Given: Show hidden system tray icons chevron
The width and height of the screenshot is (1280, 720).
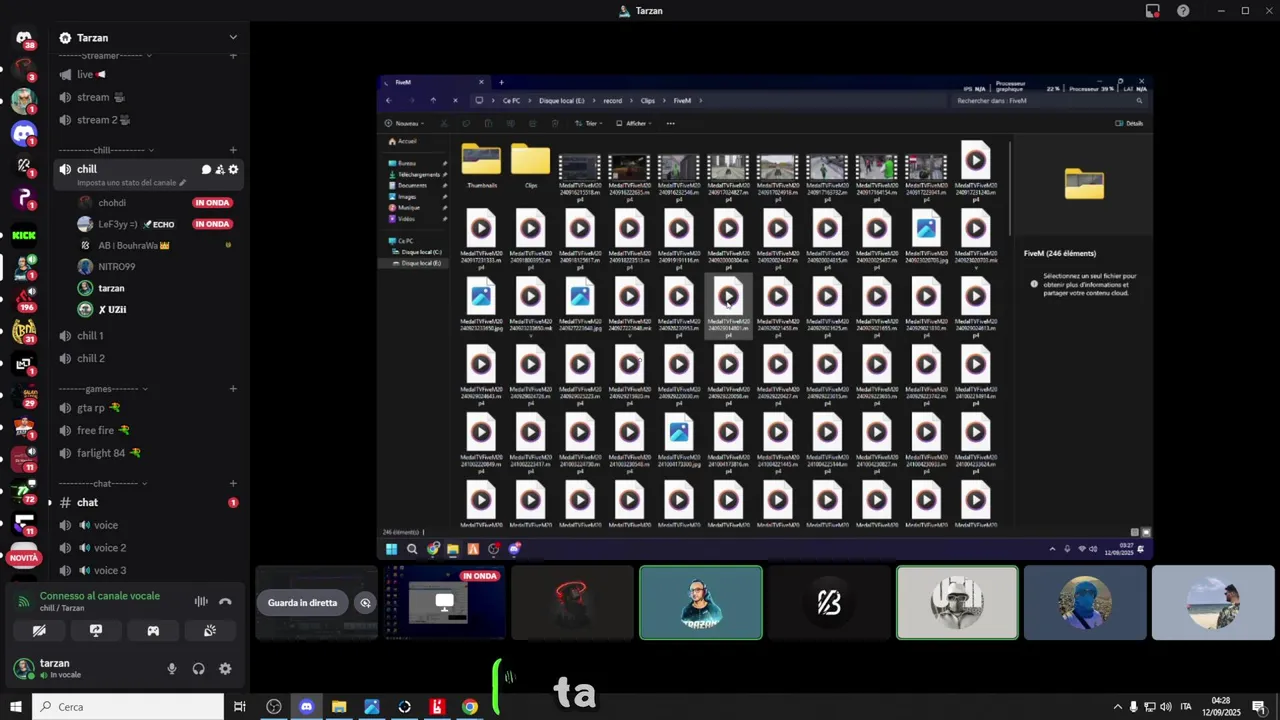Looking at the screenshot, I should pyautogui.click(x=1118, y=707).
